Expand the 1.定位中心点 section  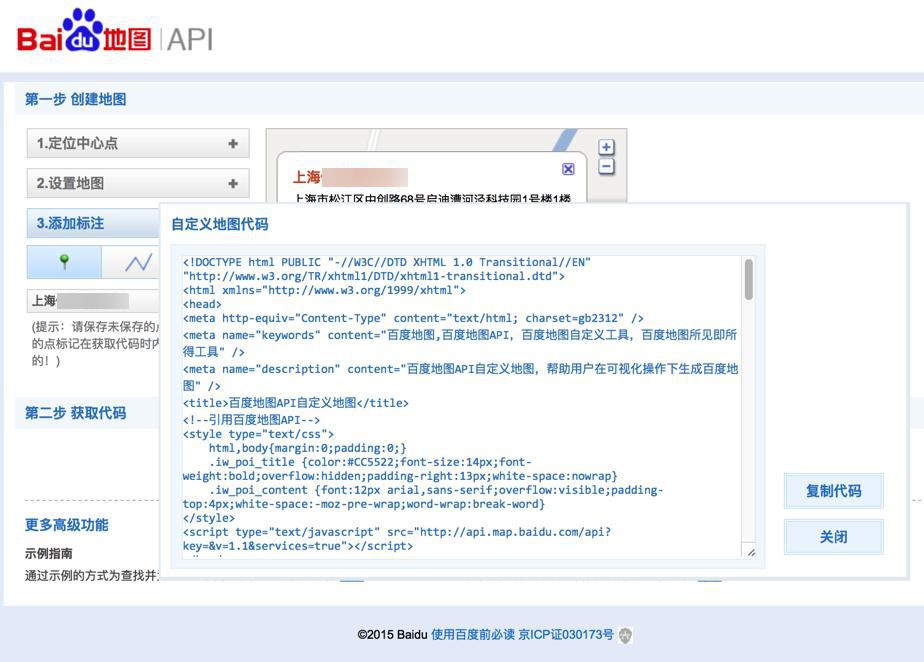click(138, 143)
